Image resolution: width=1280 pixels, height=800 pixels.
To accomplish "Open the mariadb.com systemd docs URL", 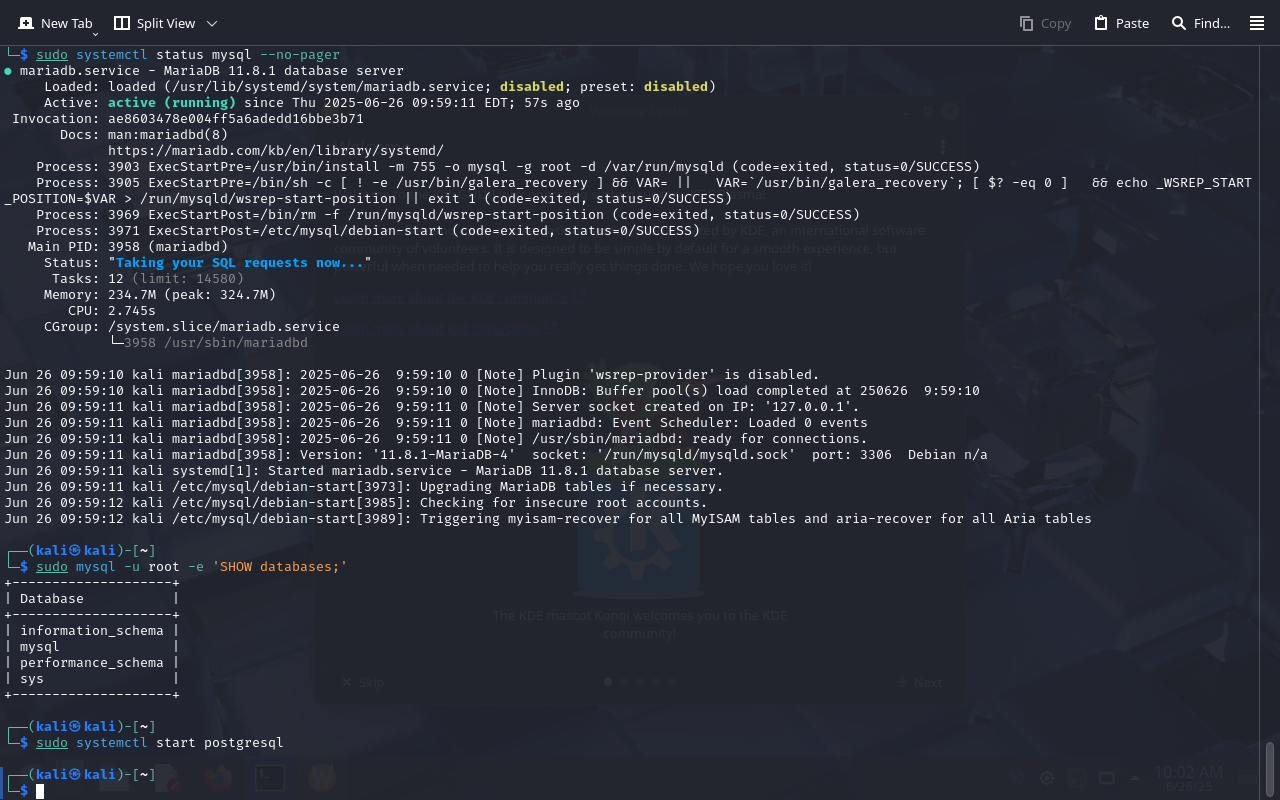I will click(x=276, y=151).
